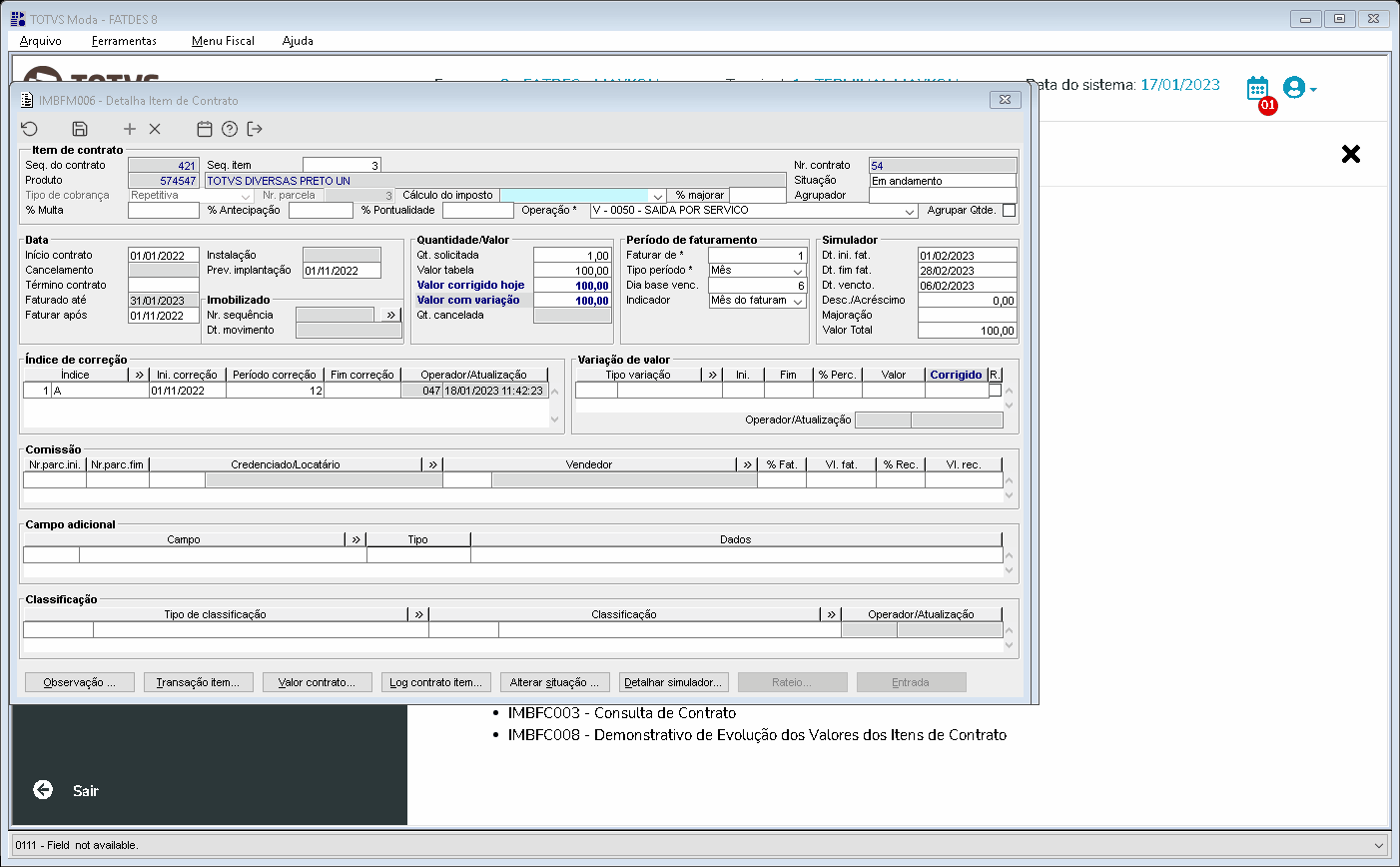This screenshot has width=1400, height=867.
Task: Exit the form using the exit arrow icon
Action: (255, 129)
